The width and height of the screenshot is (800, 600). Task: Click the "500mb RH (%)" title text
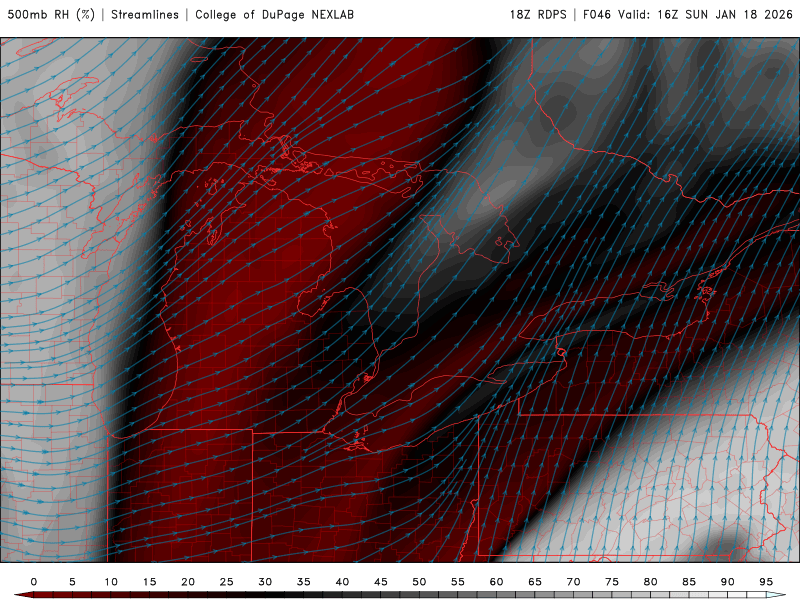coord(51,14)
